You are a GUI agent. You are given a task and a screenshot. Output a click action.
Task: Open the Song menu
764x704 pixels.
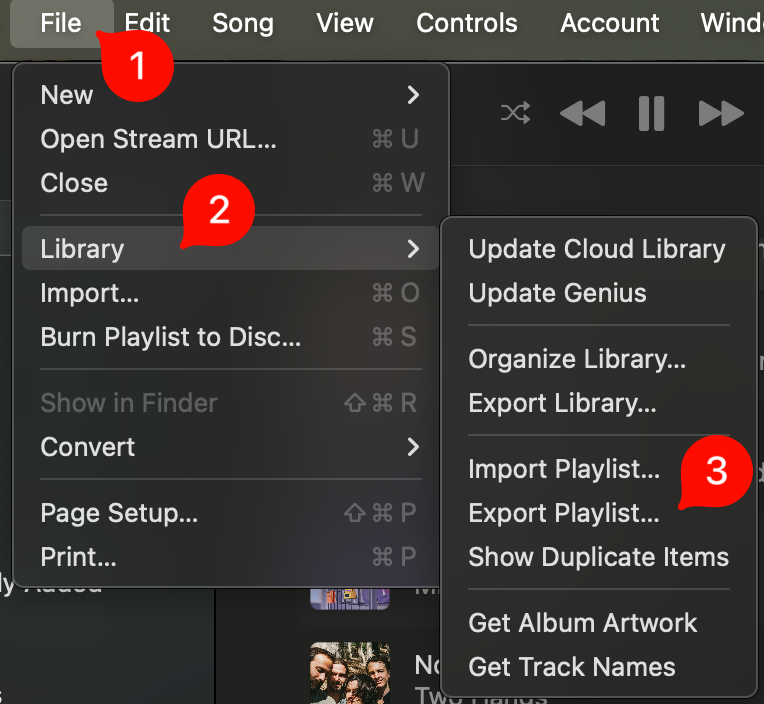pos(243,23)
